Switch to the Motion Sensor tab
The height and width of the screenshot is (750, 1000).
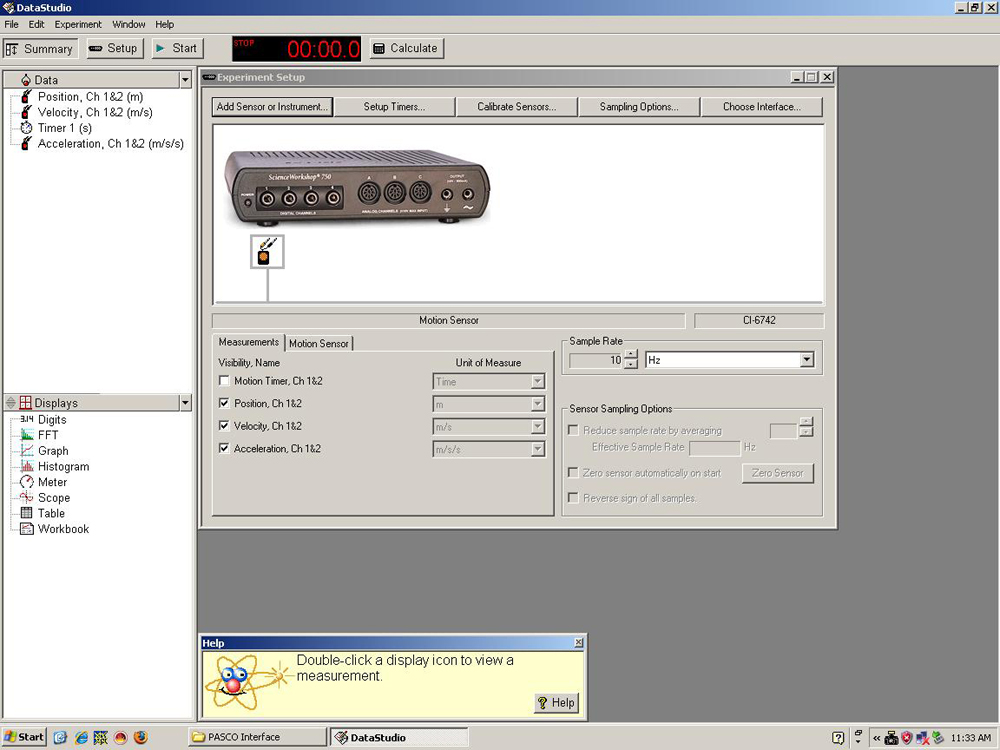(x=319, y=343)
